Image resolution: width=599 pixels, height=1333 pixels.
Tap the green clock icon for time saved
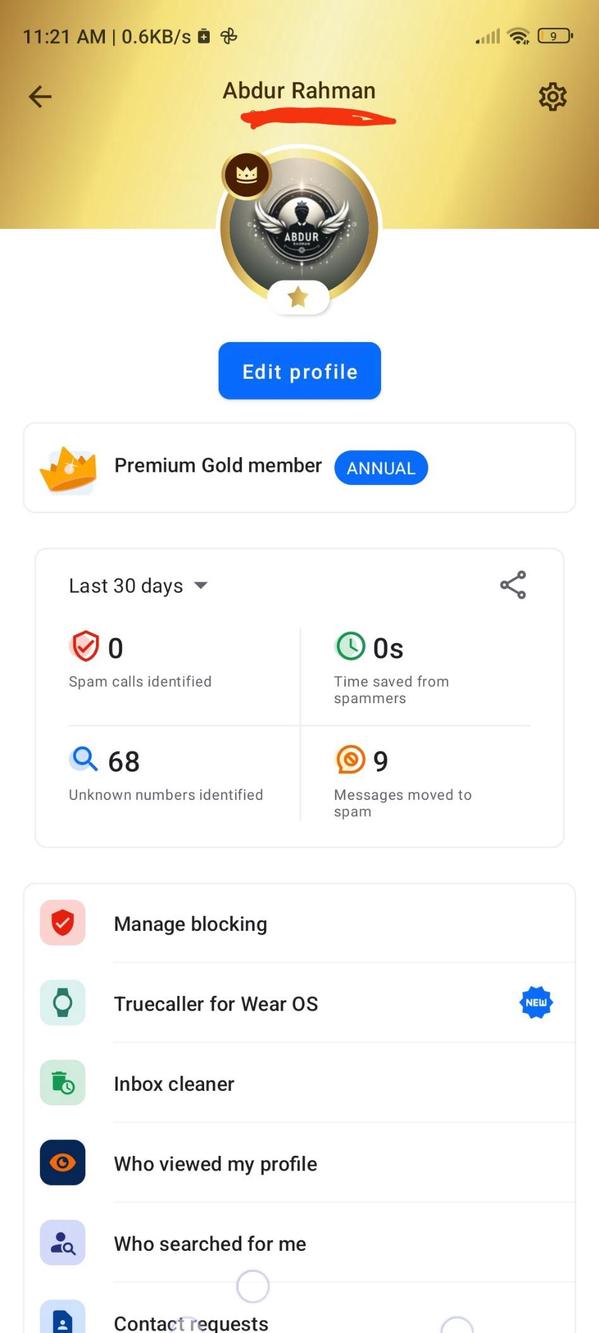[350, 645]
